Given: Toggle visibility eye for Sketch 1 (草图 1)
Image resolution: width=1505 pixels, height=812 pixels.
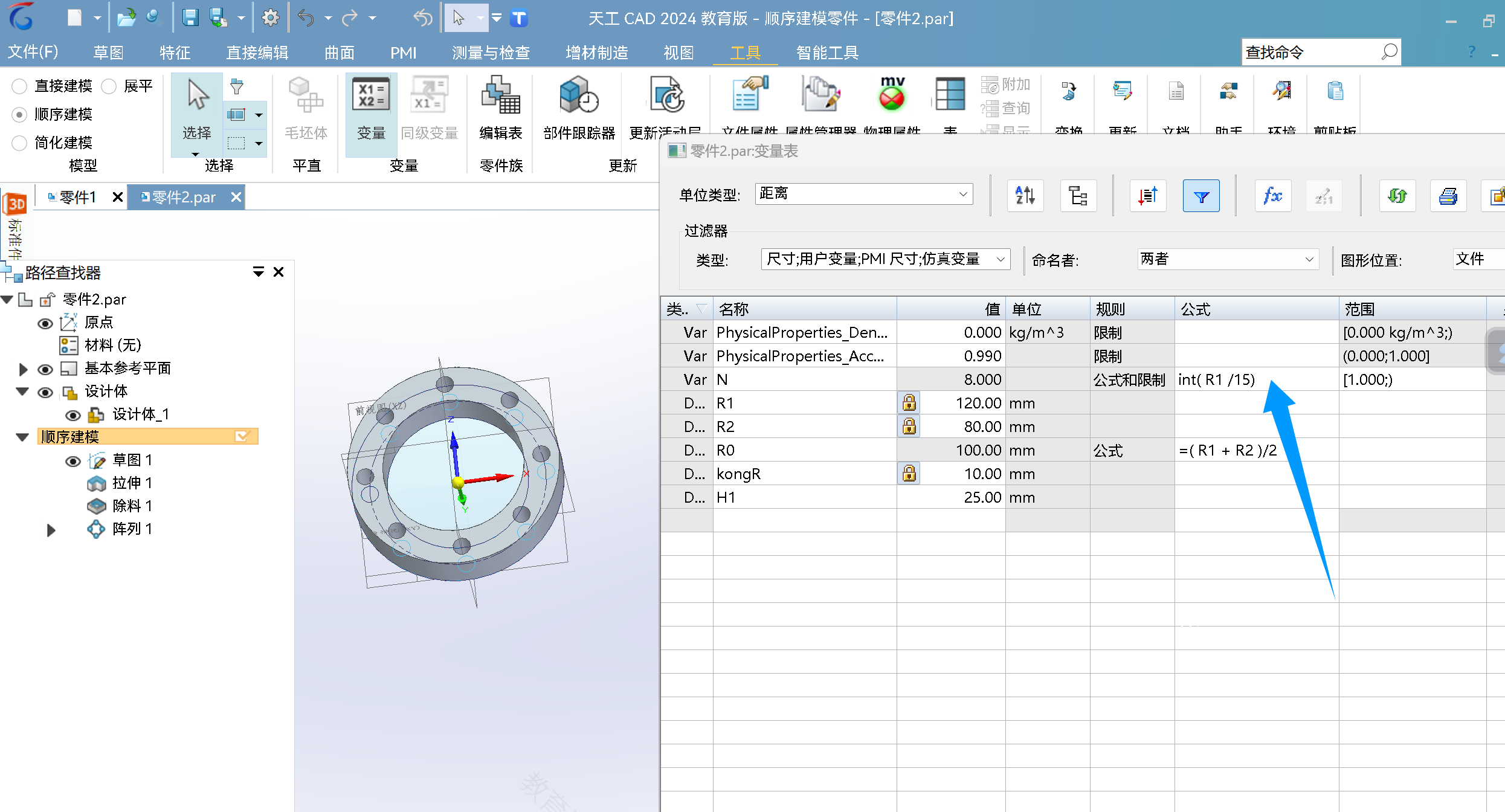Looking at the screenshot, I should (73, 461).
